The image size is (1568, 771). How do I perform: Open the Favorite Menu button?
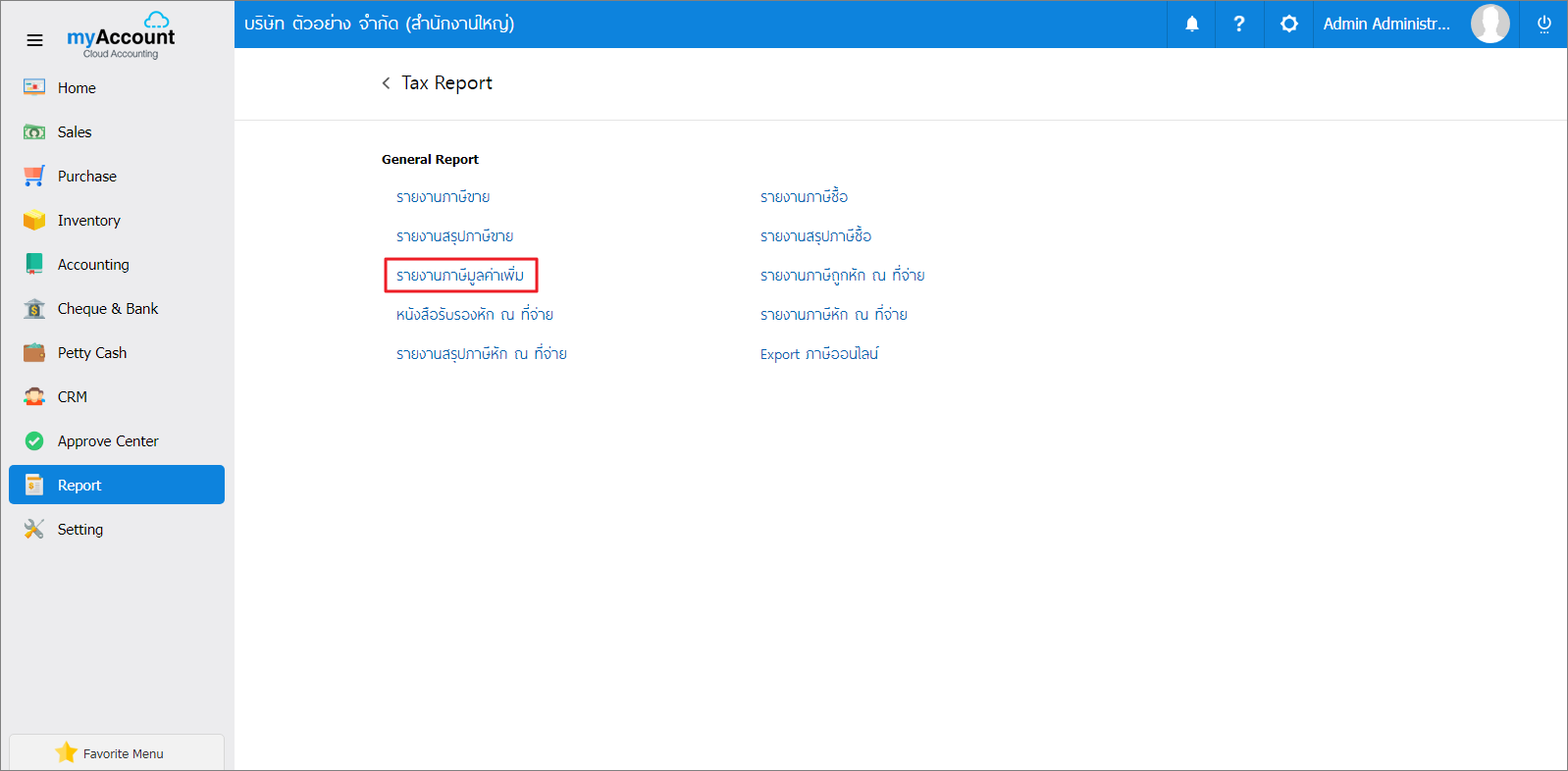coord(117,752)
